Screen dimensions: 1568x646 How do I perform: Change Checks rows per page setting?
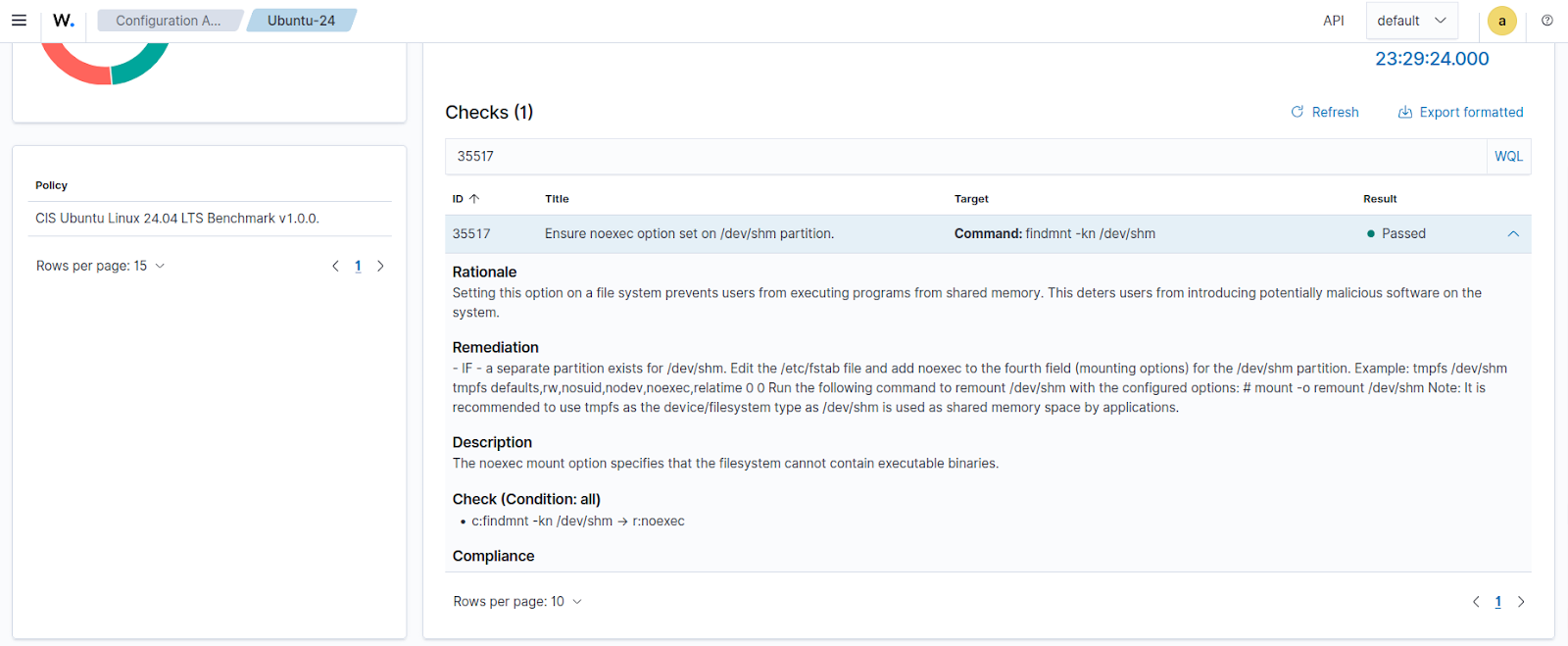tap(517, 602)
